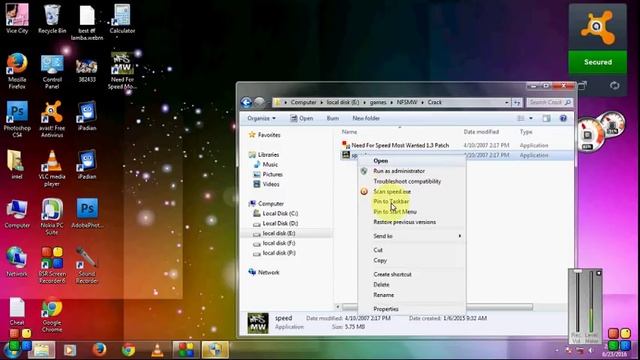Viewport: 640px width, 360px height.
Task: Click the Burn toolbar button
Action: (x=333, y=118)
